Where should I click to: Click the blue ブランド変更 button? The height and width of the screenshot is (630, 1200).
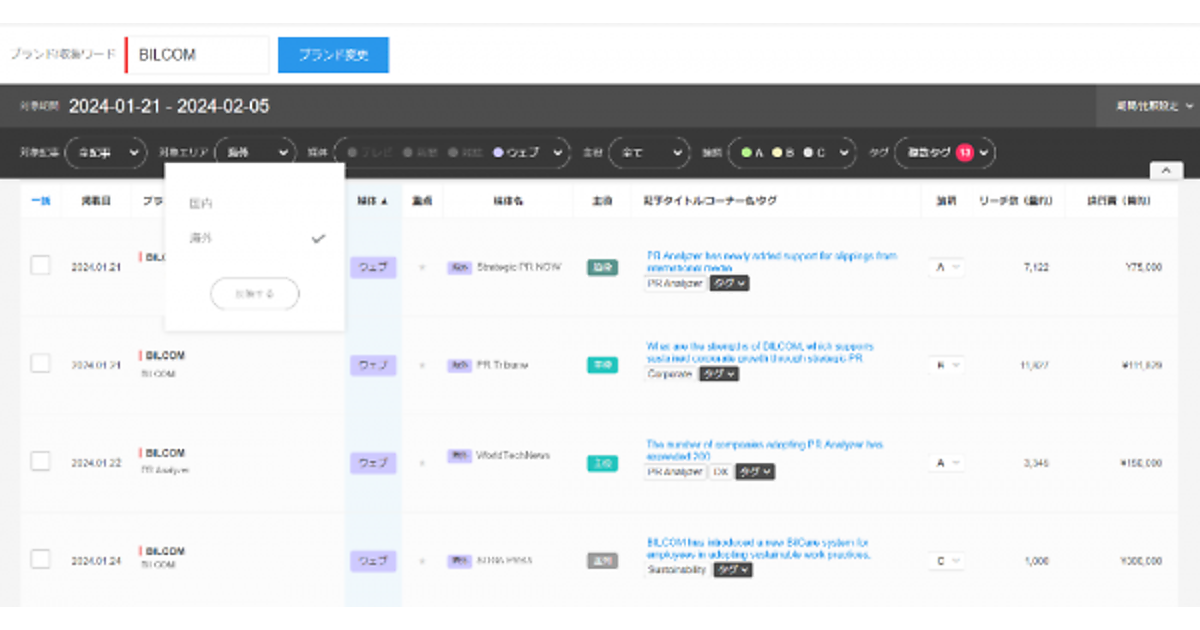[333, 55]
